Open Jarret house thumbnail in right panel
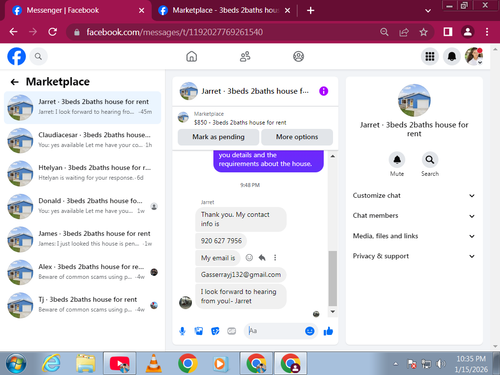 coord(414,100)
